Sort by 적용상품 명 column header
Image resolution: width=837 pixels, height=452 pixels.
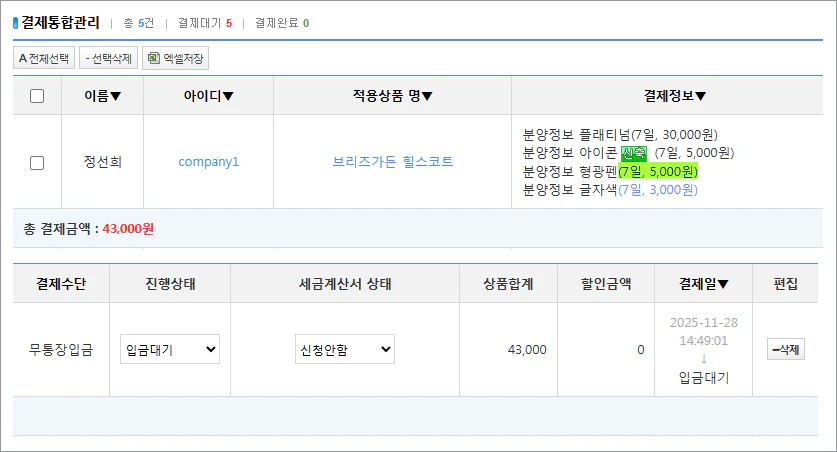392,96
